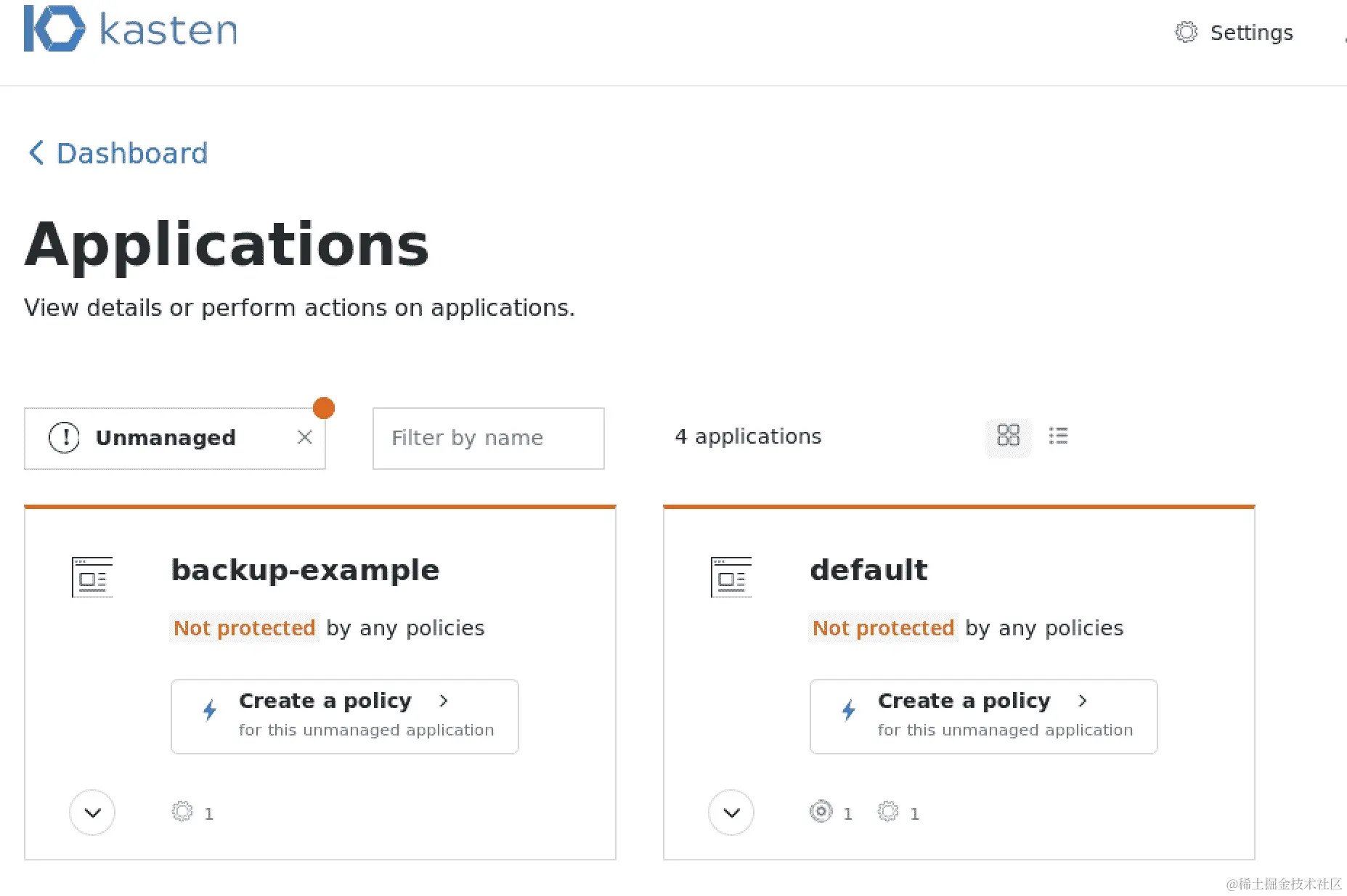Click the gear resource icon in backup-example
Screen dimensions: 1347x896
click(182, 812)
